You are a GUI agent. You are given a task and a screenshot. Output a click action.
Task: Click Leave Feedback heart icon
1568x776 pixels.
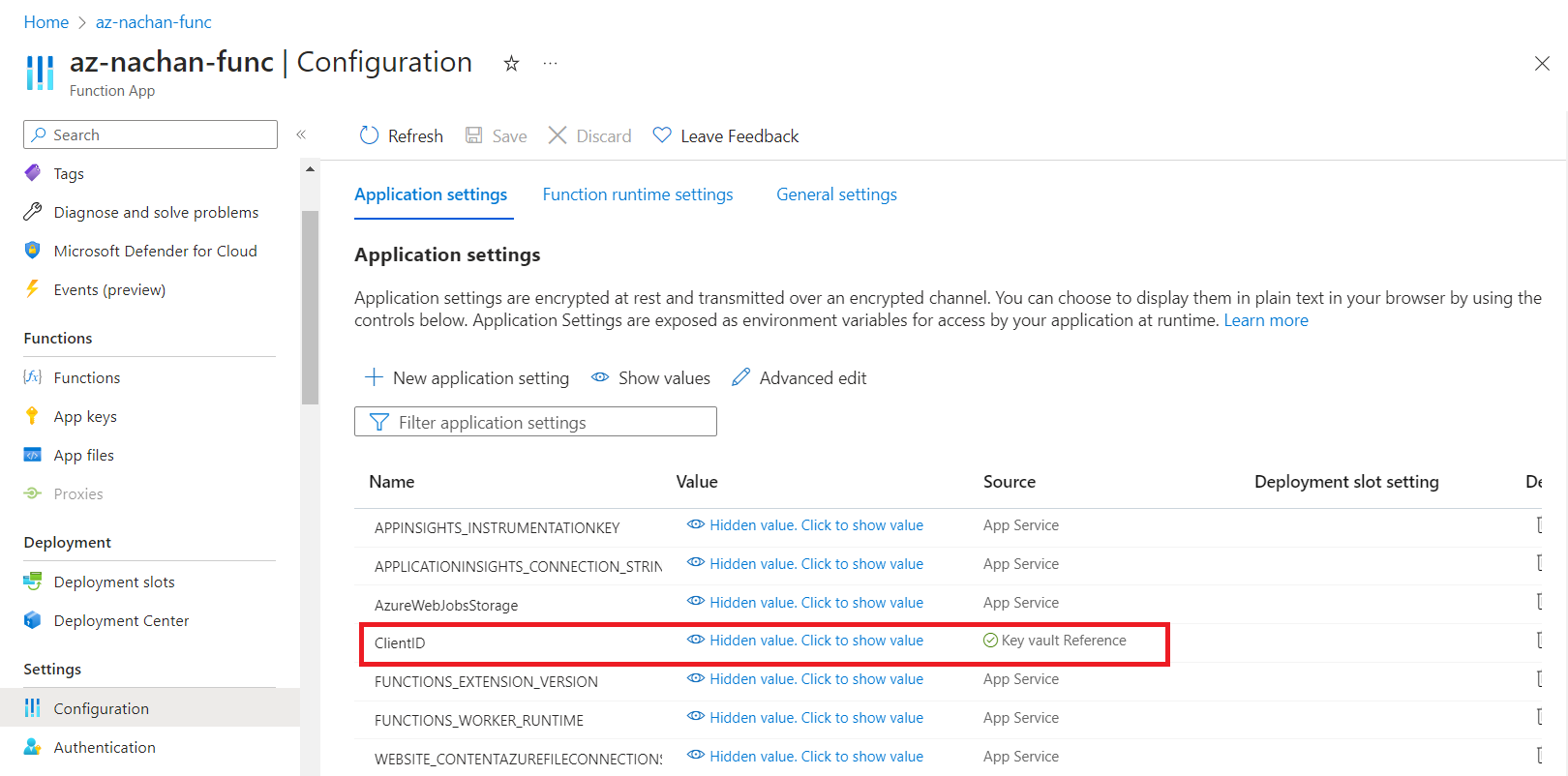point(662,135)
